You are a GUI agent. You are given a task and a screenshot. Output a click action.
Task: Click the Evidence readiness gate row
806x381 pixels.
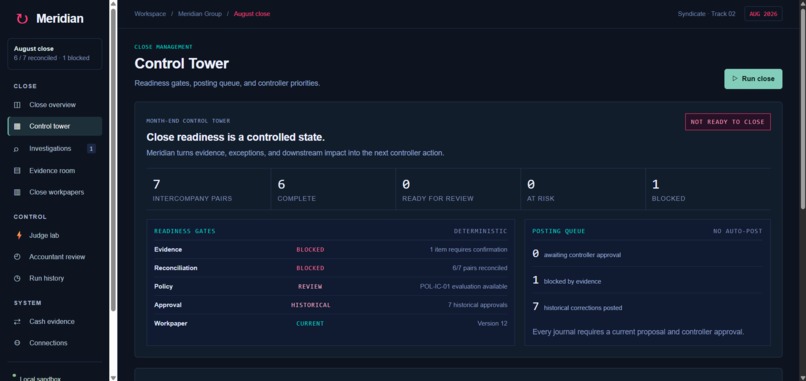pyautogui.click(x=331, y=250)
